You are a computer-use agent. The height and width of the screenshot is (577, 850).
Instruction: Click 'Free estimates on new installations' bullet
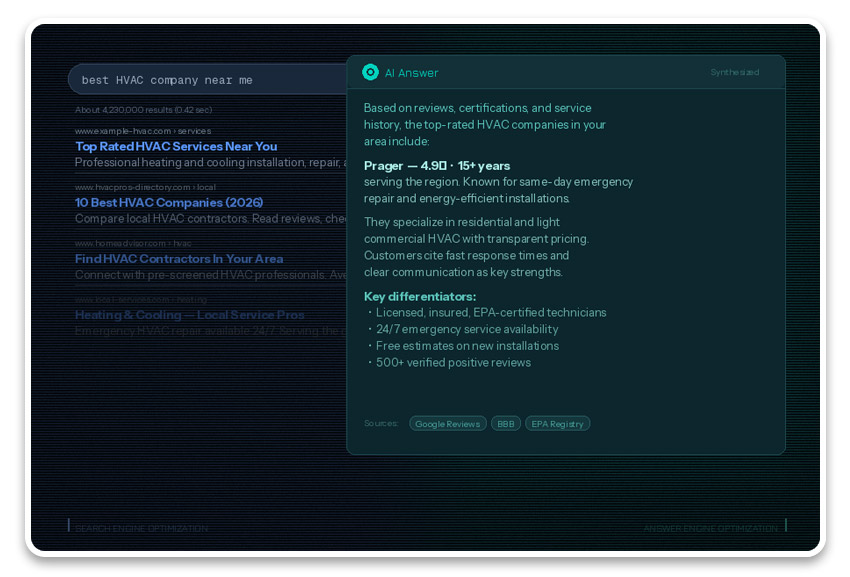467,346
